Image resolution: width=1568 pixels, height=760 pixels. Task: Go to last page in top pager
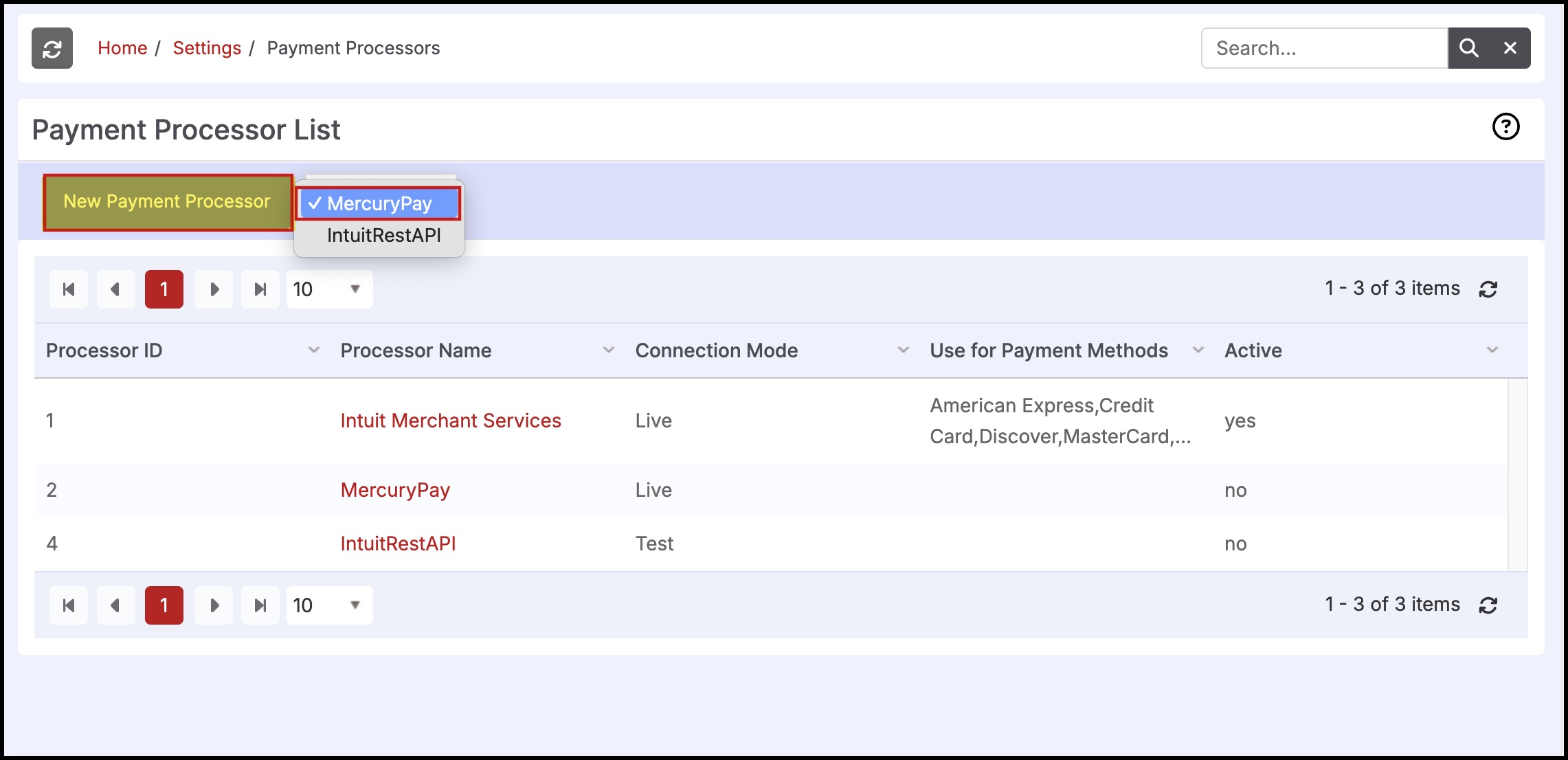(260, 289)
